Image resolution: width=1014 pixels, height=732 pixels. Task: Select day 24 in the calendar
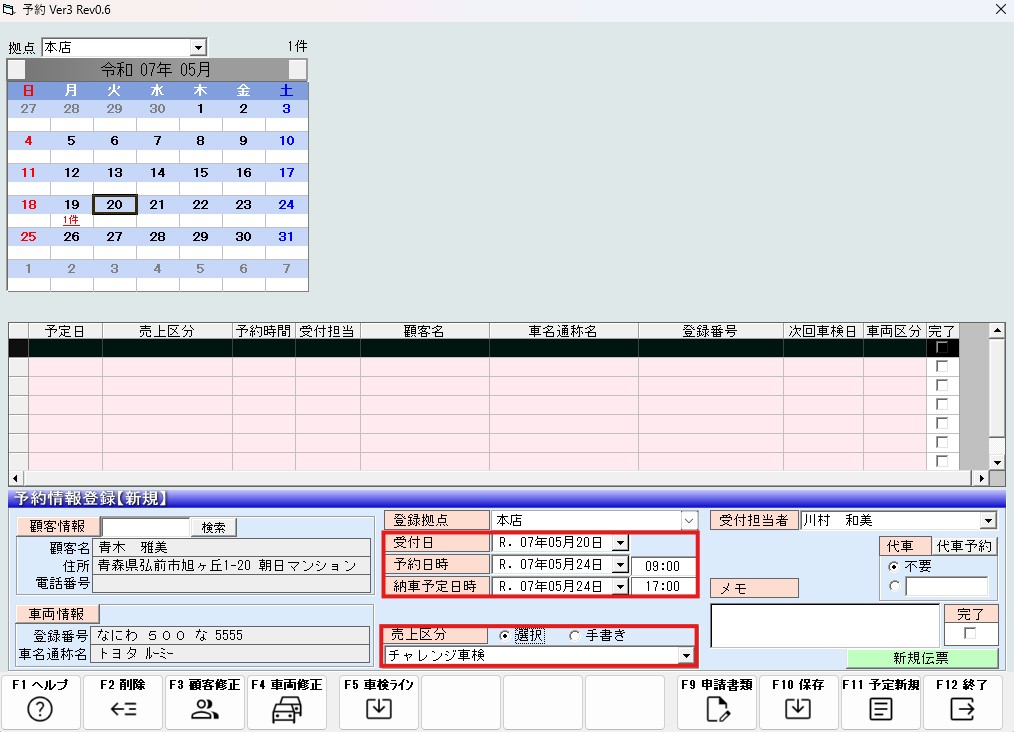(x=286, y=205)
